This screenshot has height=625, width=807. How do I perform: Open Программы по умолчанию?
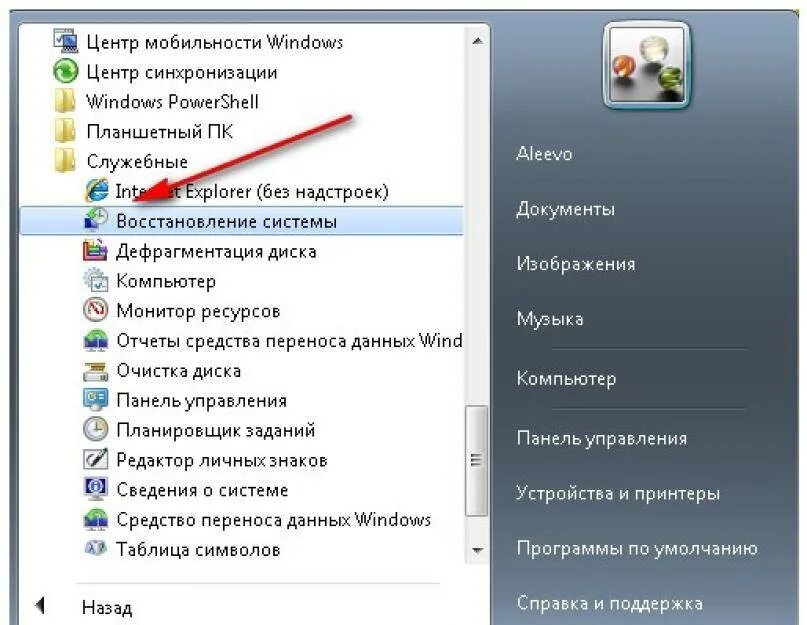coord(637,548)
